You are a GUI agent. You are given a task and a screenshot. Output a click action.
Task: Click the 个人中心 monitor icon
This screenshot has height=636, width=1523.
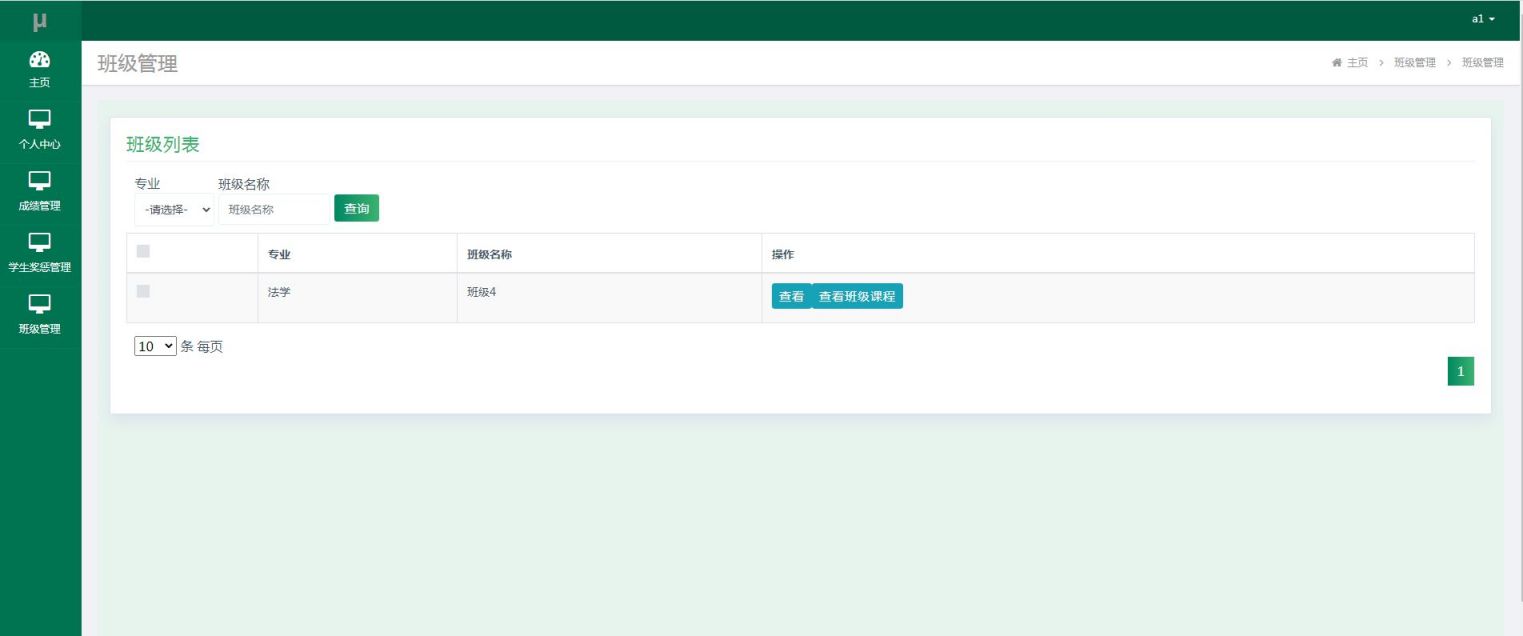pos(40,120)
